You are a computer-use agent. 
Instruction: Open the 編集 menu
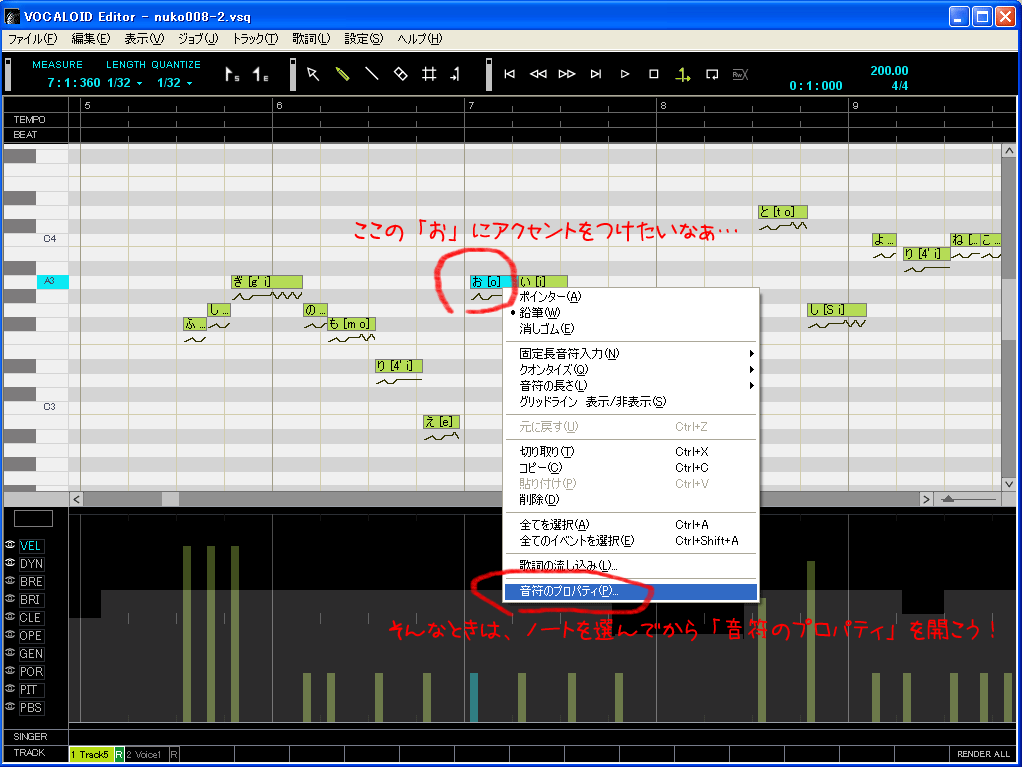91,39
